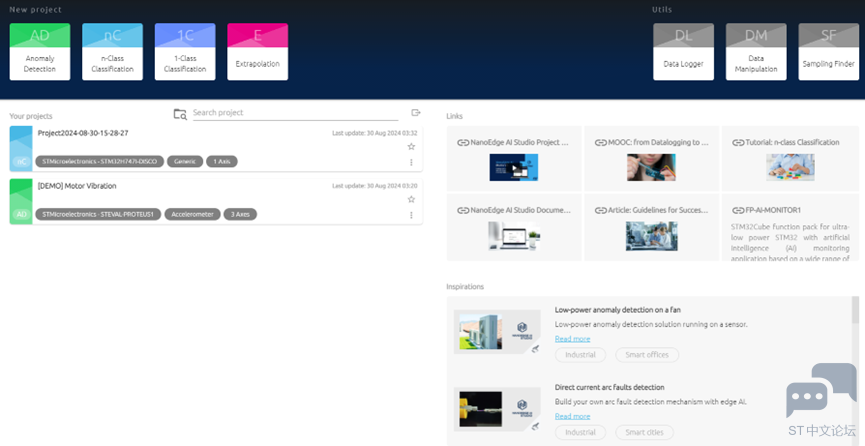This screenshot has height=446, width=865.
Task: Click Read more under arc faults detection
Action: [573, 416]
